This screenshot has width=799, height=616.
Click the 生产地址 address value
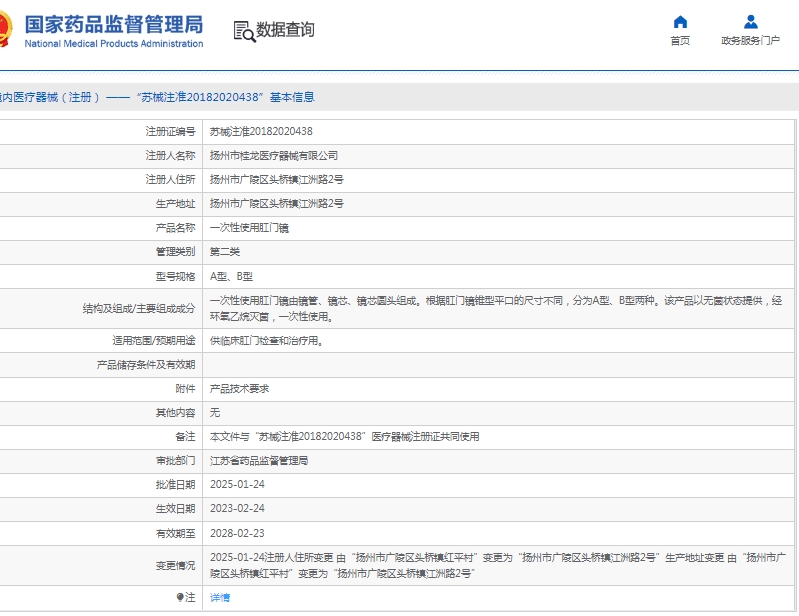(x=277, y=203)
